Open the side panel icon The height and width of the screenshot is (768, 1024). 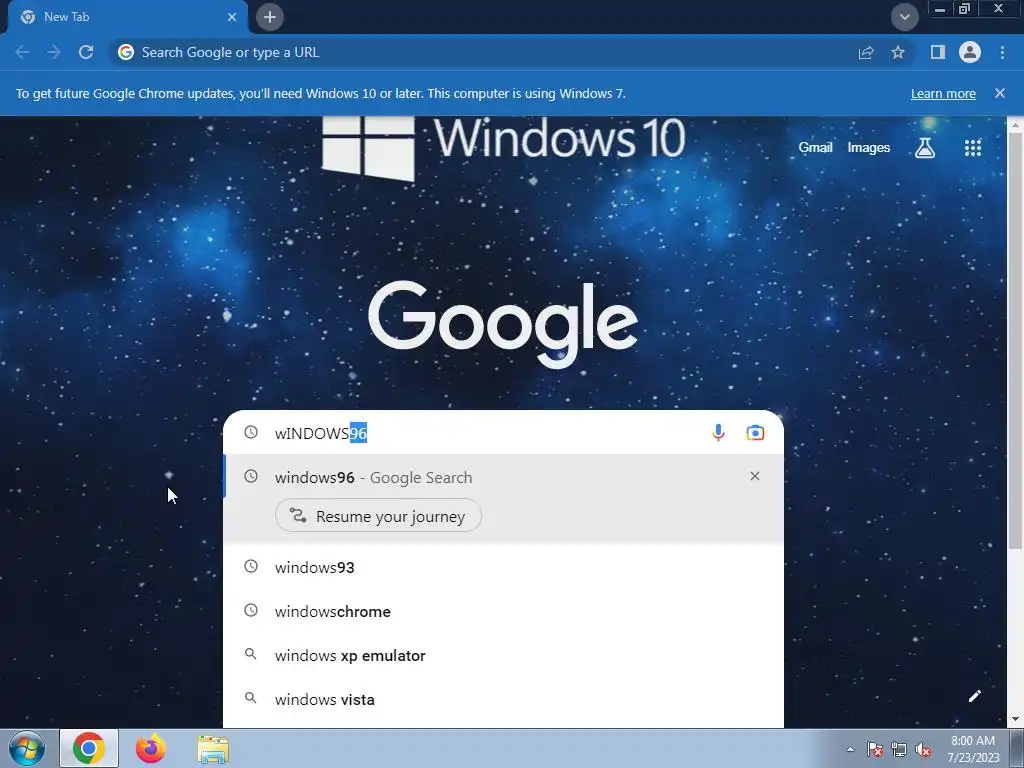pos(938,52)
